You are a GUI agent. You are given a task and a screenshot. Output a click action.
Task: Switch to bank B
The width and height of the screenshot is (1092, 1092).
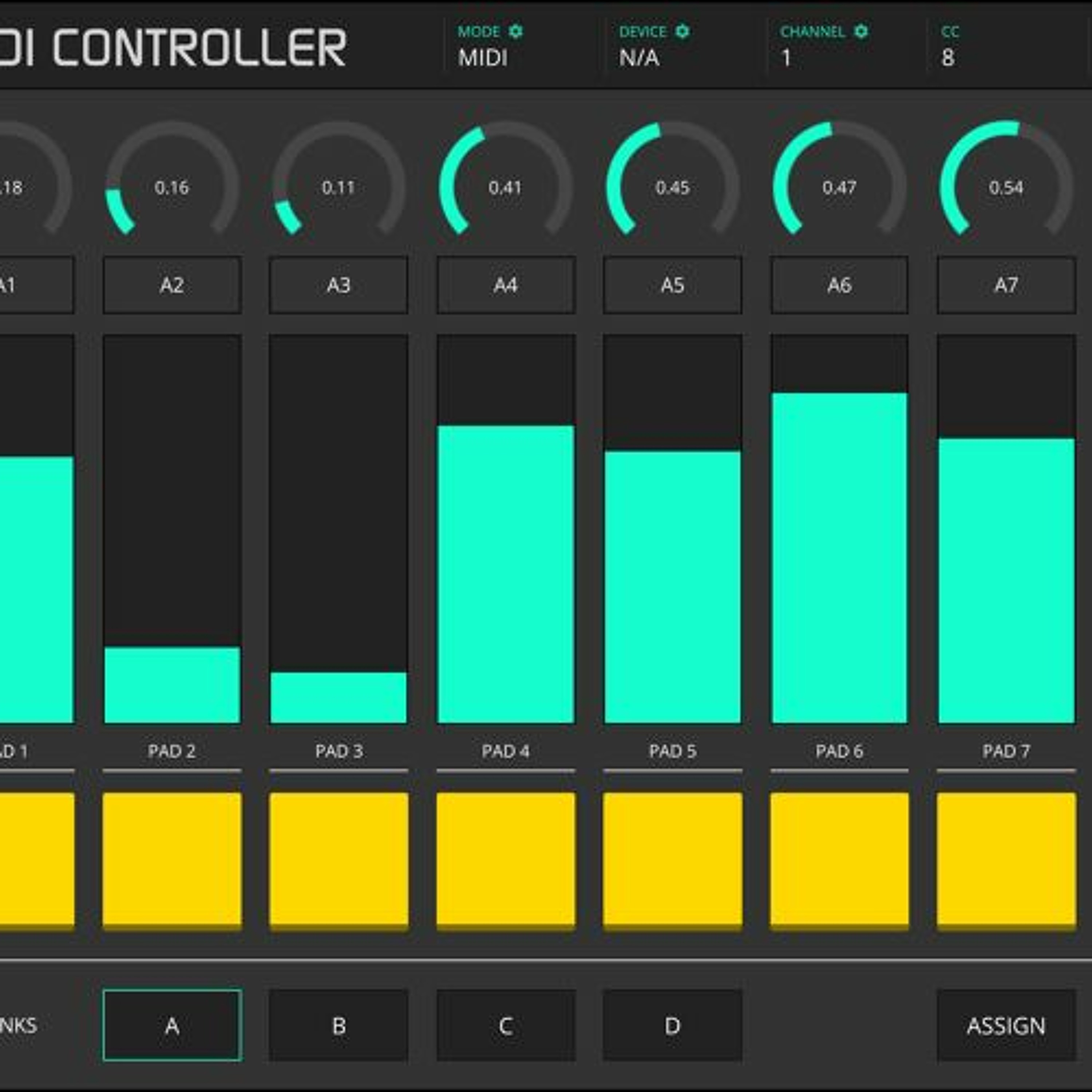click(x=339, y=1025)
